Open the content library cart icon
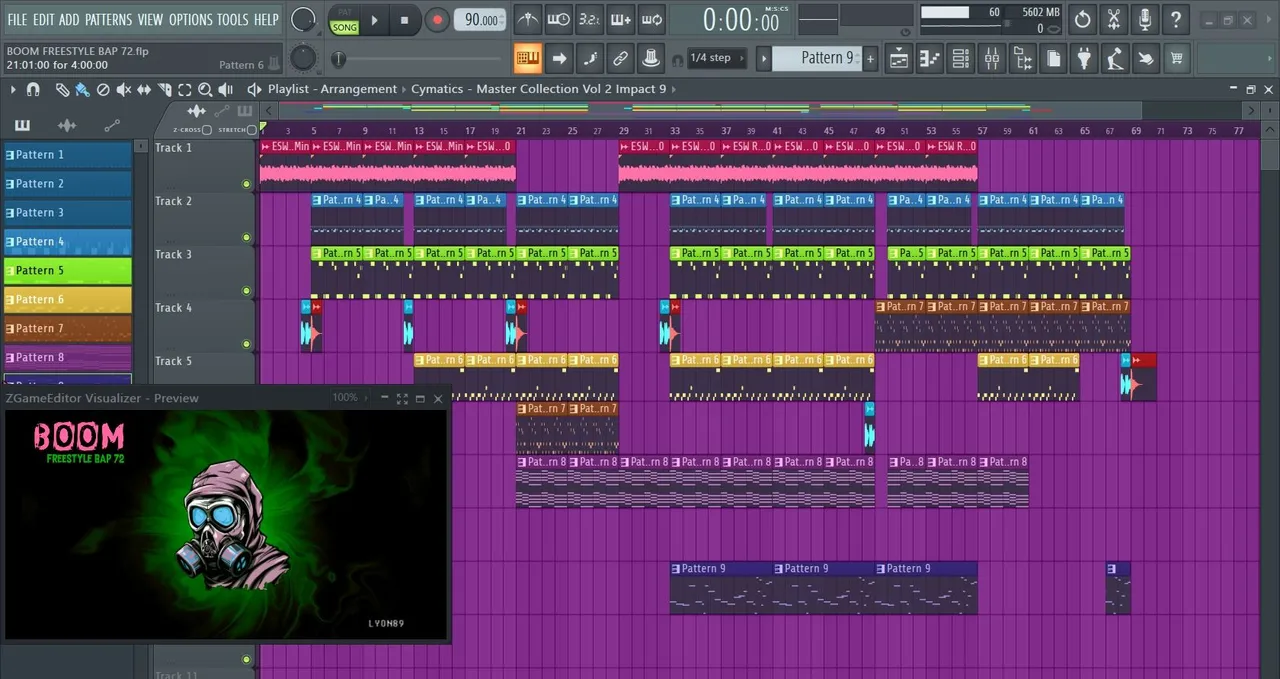 click(1177, 58)
